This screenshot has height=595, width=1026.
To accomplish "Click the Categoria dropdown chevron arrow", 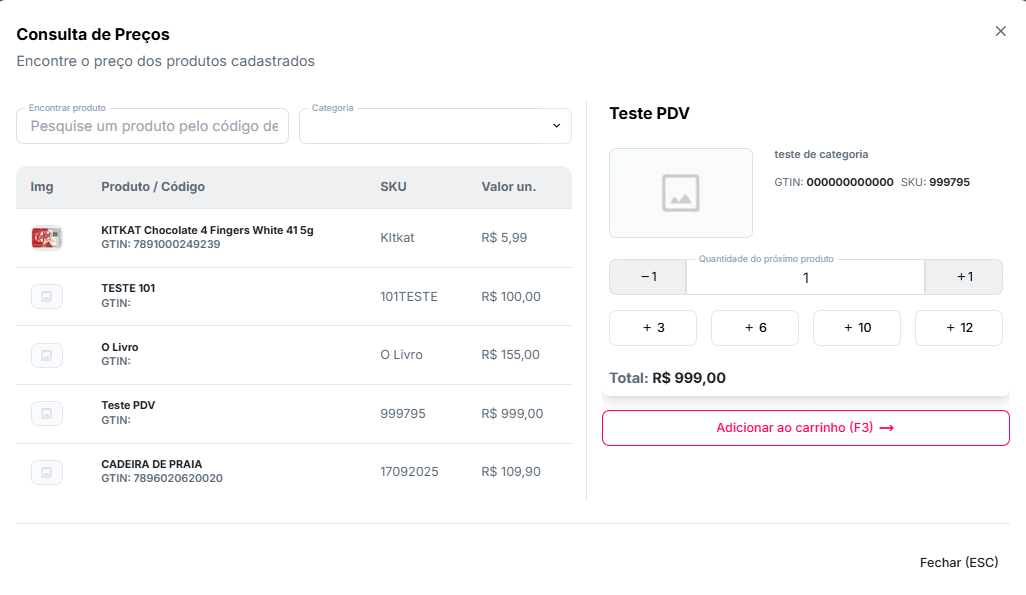I will (556, 126).
